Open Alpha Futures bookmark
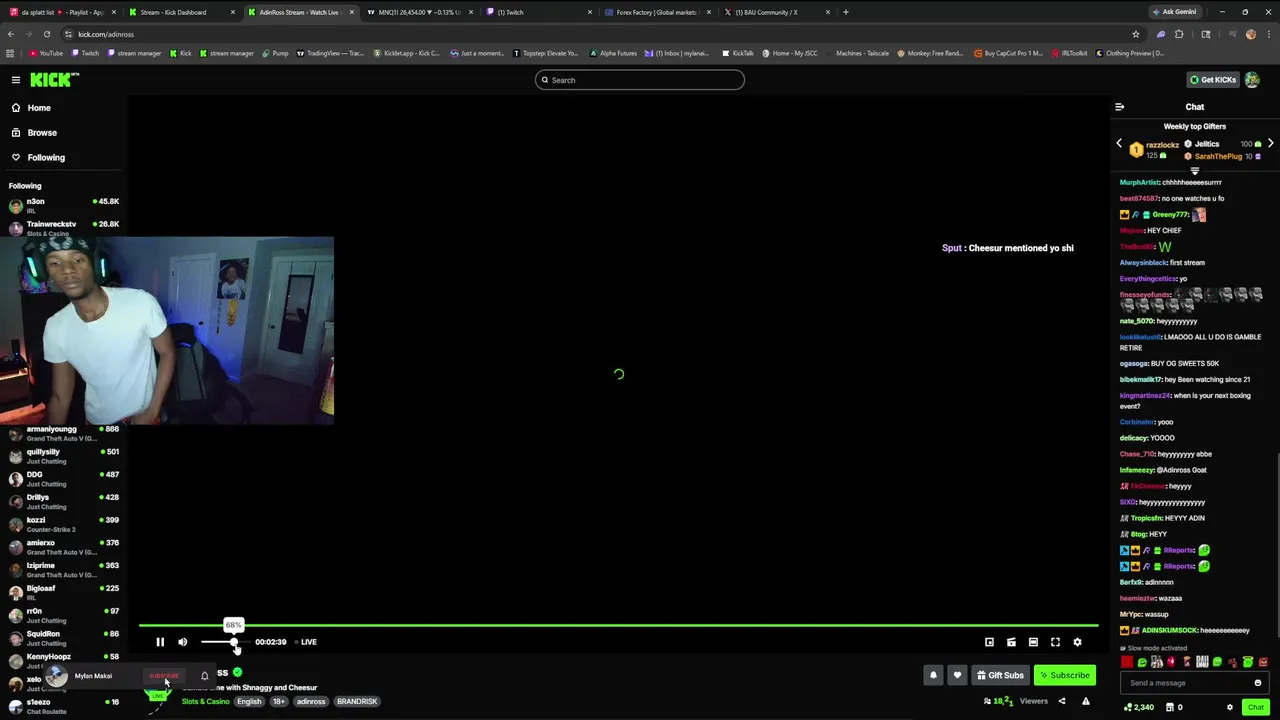The image size is (1280, 720). click(614, 53)
